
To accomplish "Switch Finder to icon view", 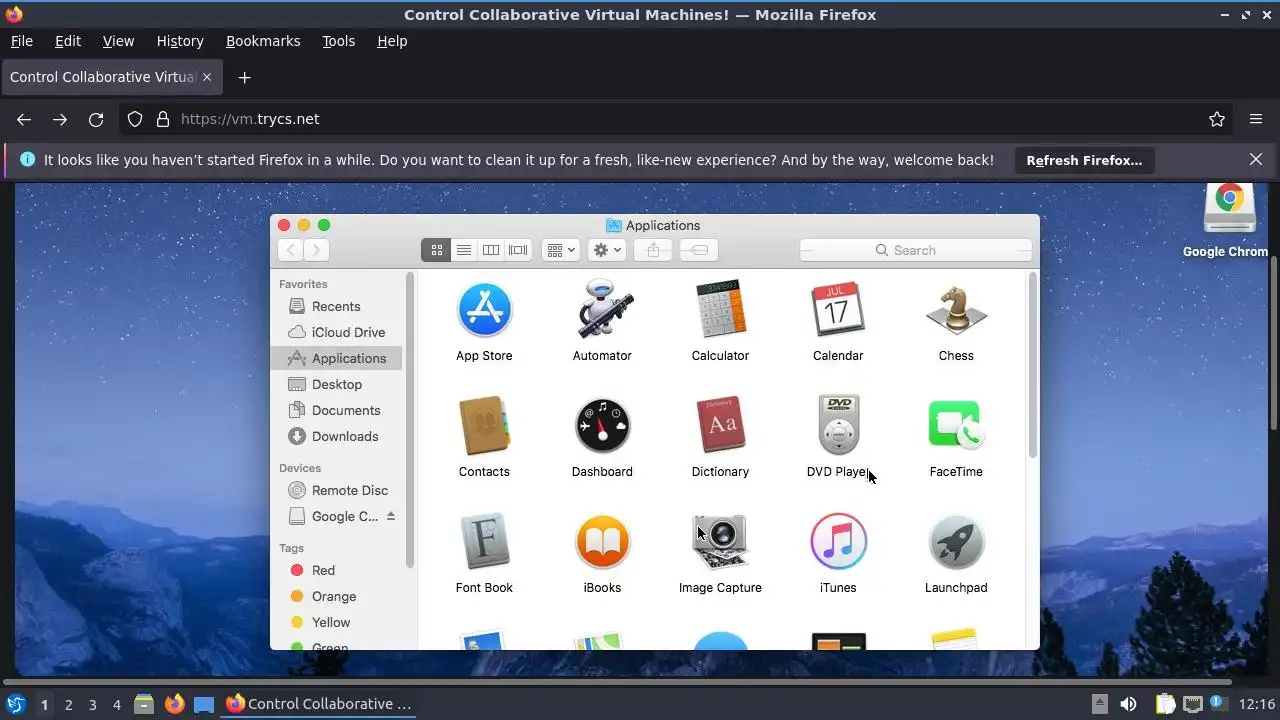I will coord(436,250).
